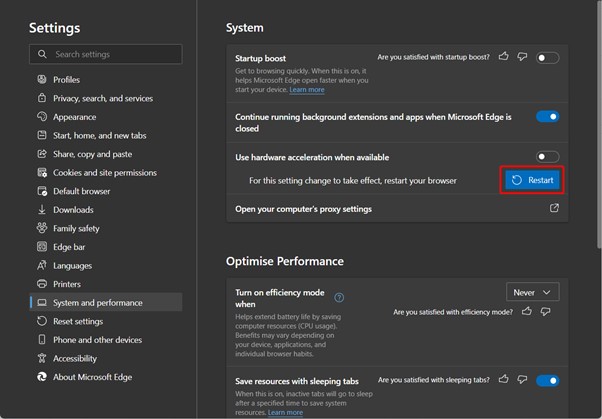Open Privacy, search, and services page

[x=106, y=98]
